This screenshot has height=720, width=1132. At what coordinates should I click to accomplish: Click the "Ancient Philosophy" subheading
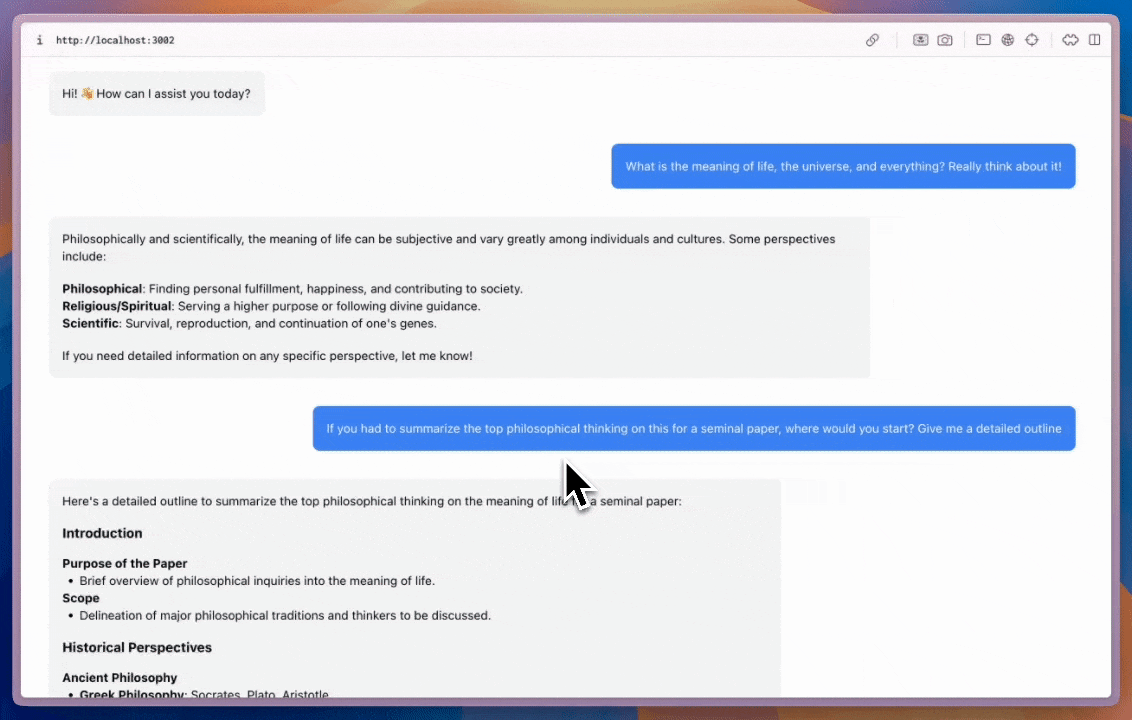[119, 677]
